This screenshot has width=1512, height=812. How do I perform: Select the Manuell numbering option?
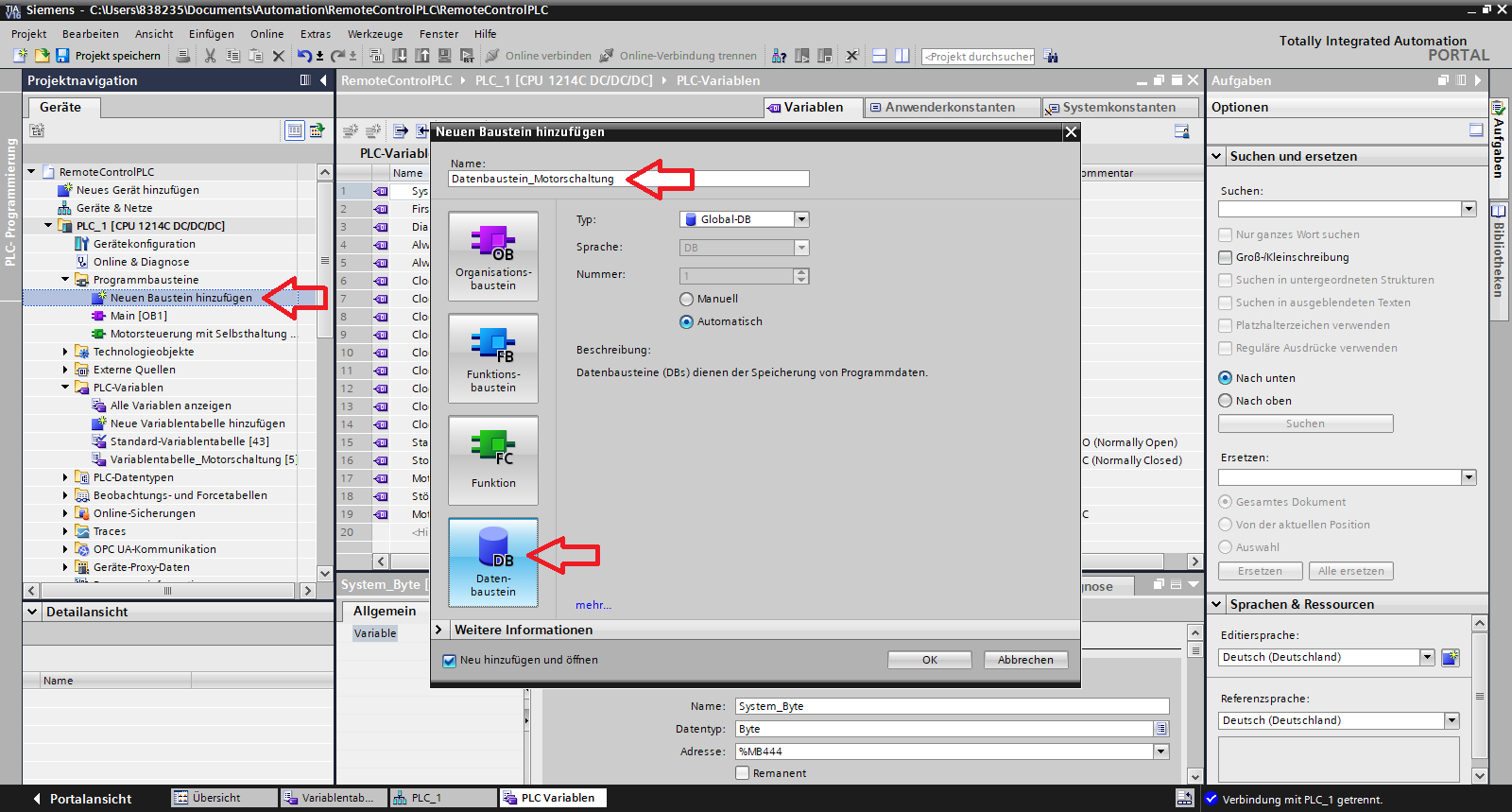point(687,299)
